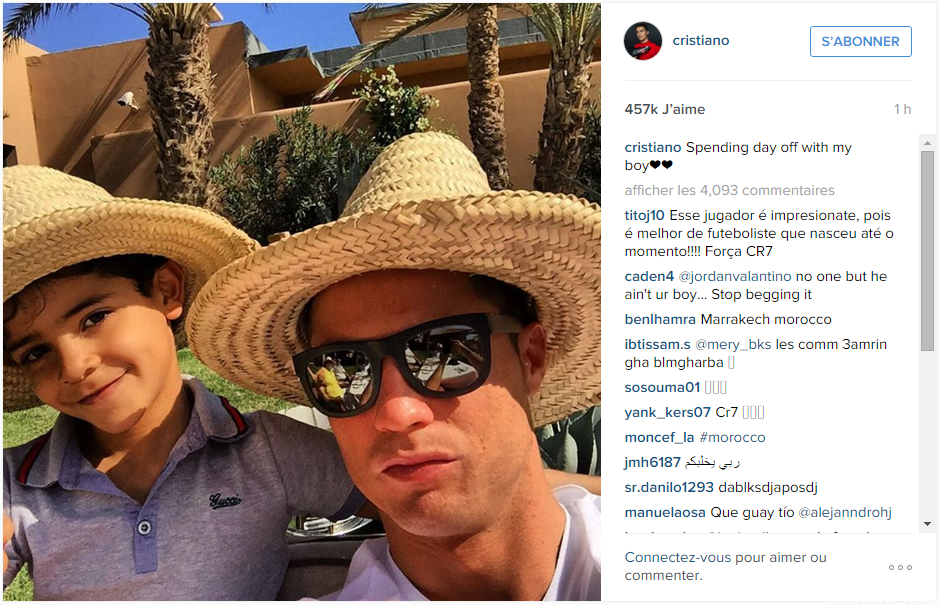Viewport: 940px width, 605px height.
Task: Click the 457k J'aime likes count
Action: pos(665,109)
